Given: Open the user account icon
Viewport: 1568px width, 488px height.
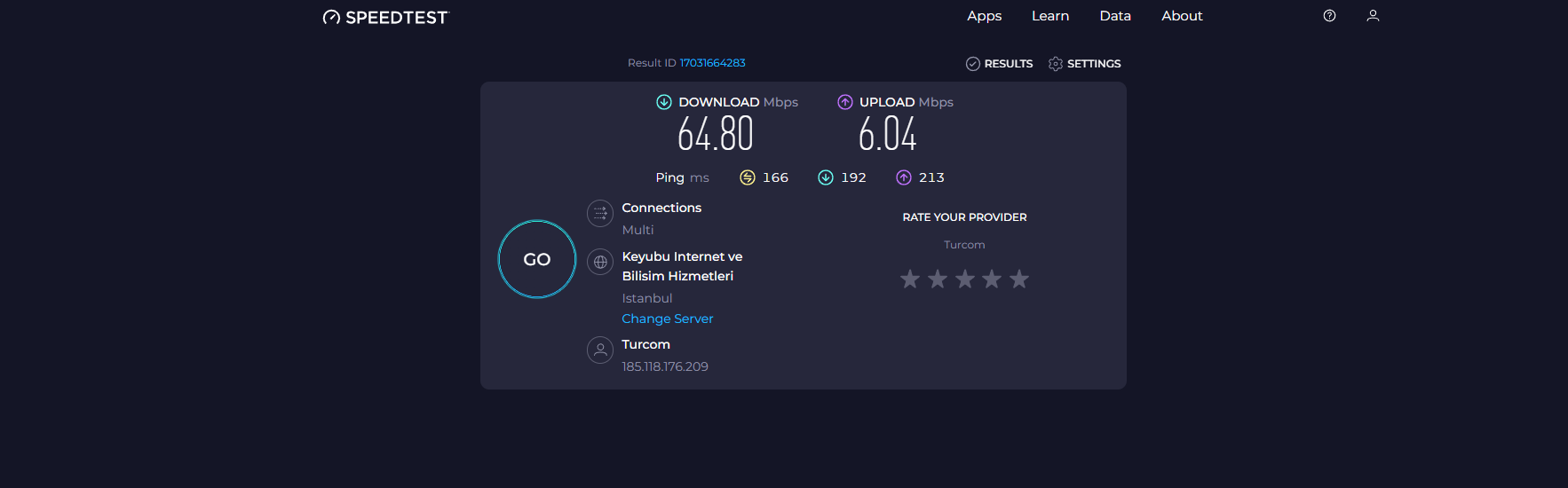Looking at the screenshot, I should [1373, 16].
